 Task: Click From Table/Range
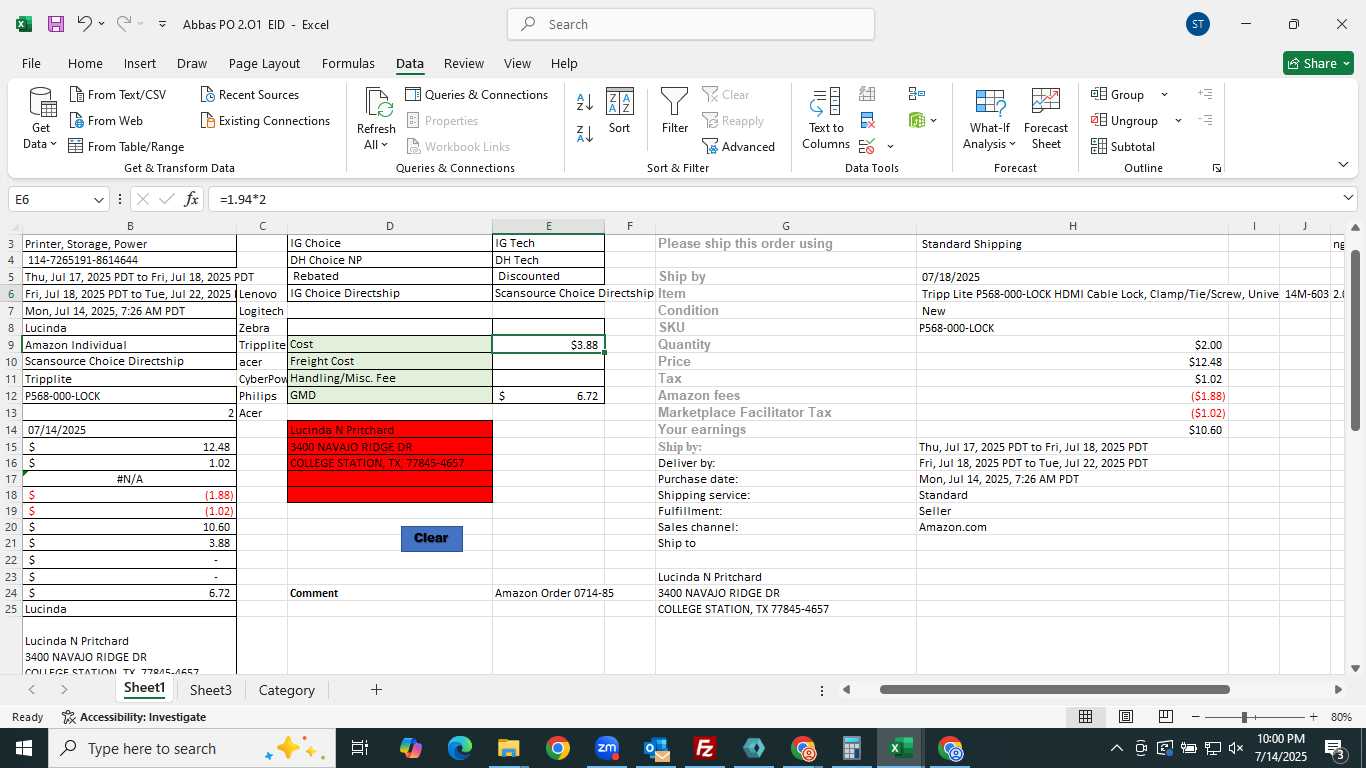(126, 147)
